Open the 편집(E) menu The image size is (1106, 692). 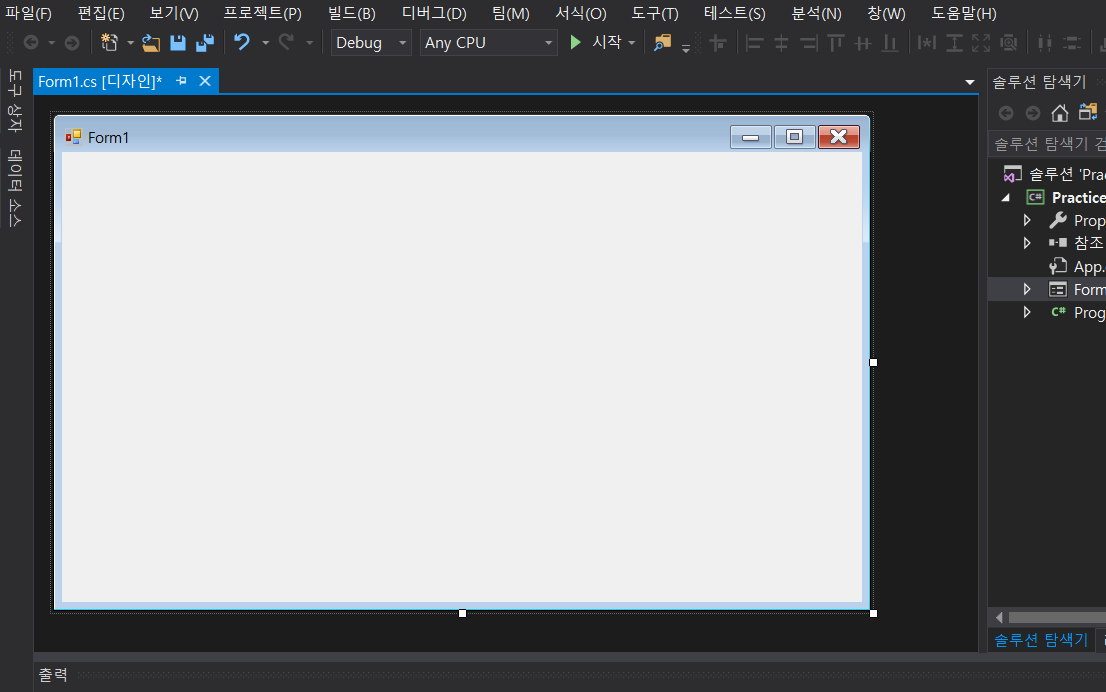pyautogui.click(x=101, y=13)
